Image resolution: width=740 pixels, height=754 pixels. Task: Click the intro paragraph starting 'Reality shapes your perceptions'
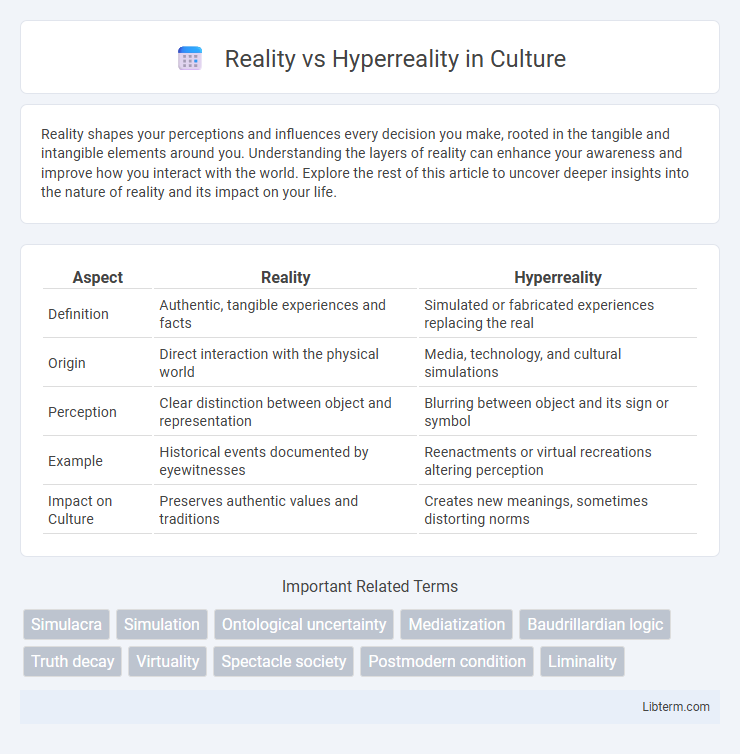tap(365, 163)
